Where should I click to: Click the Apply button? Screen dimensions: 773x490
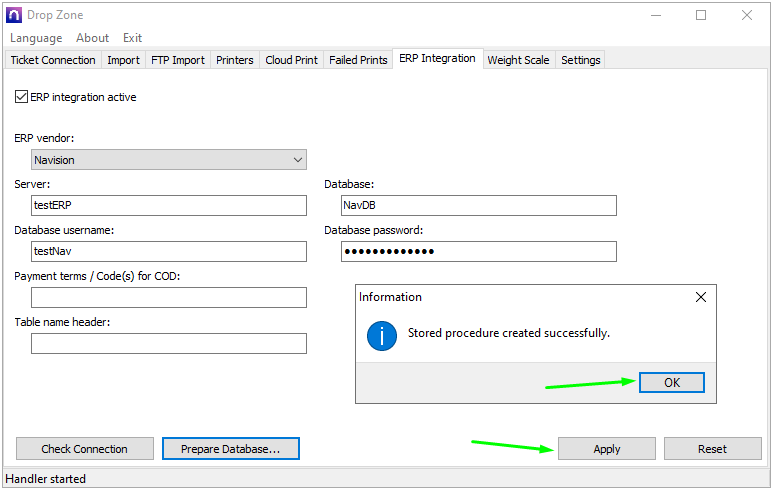(606, 449)
